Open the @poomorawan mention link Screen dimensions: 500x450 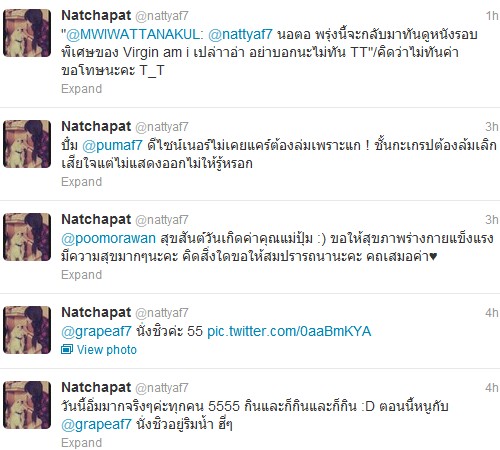(x=108, y=239)
